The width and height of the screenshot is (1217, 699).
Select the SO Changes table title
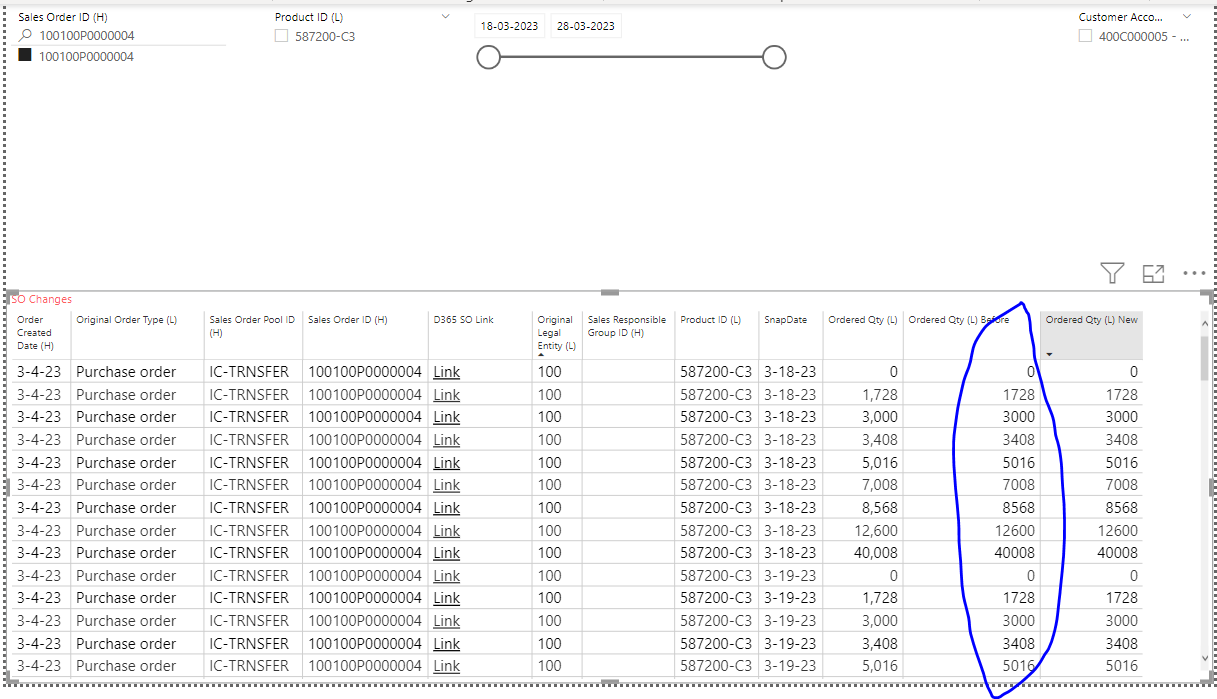click(x=40, y=299)
